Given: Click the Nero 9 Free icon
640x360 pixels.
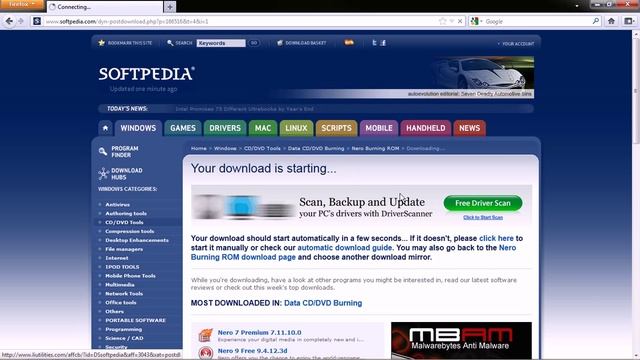Looking at the screenshot, I should [206, 353].
